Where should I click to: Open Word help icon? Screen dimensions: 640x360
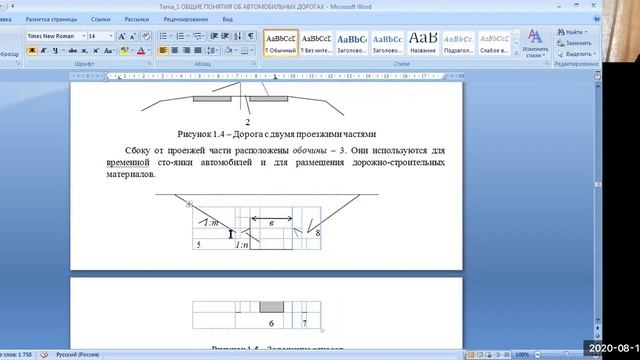[596, 19]
